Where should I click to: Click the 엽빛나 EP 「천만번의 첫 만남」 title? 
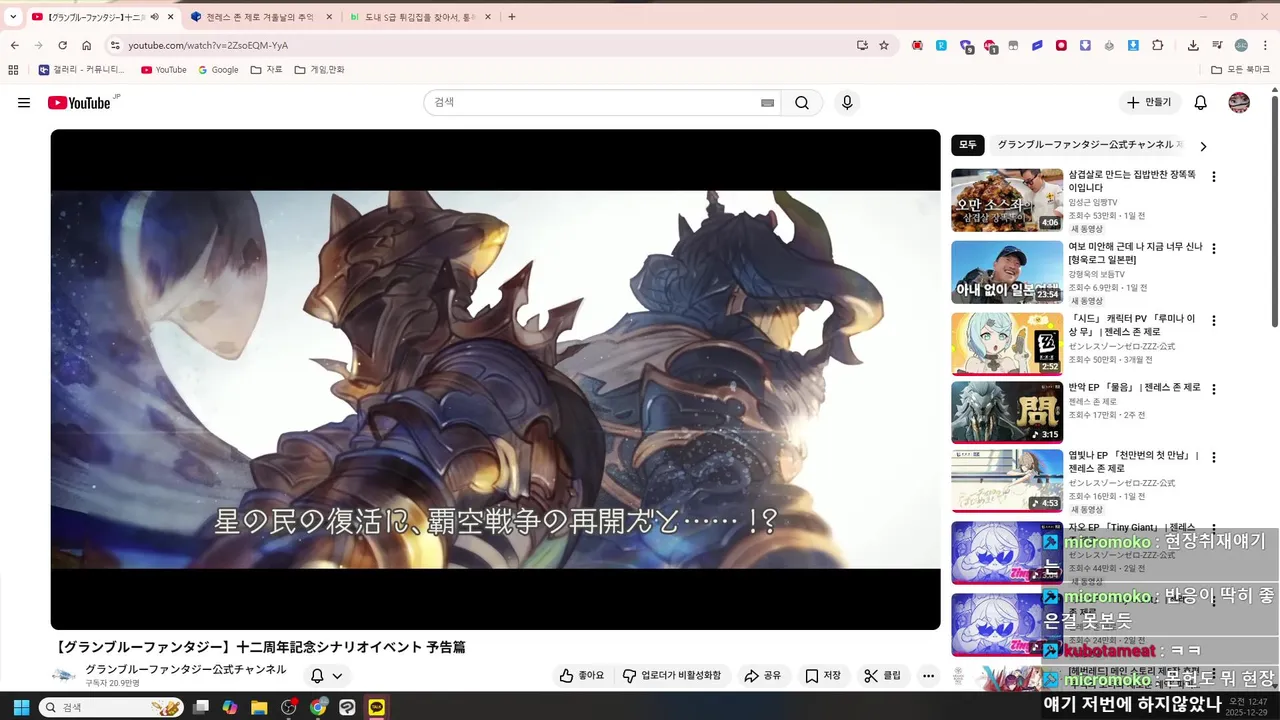tap(1133, 462)
